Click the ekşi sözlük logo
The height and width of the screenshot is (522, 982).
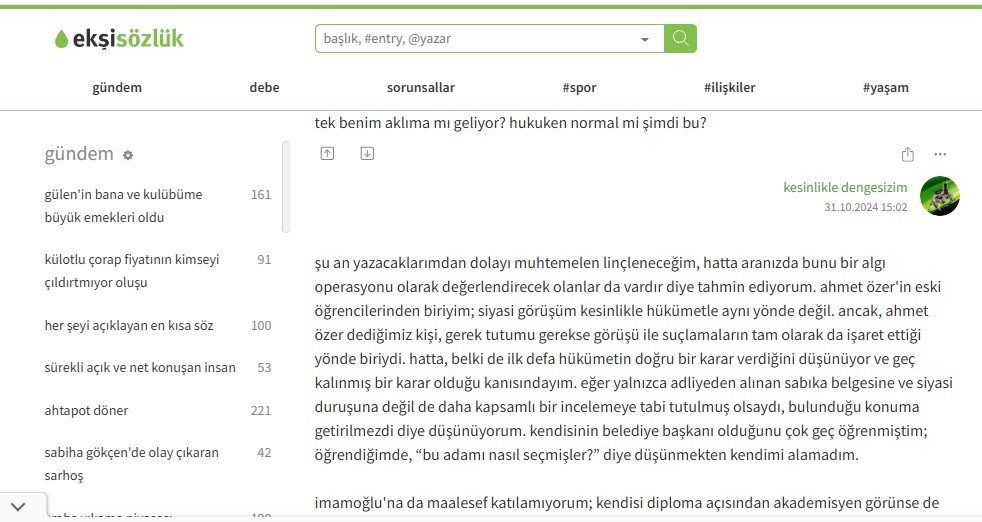[120, 39]
